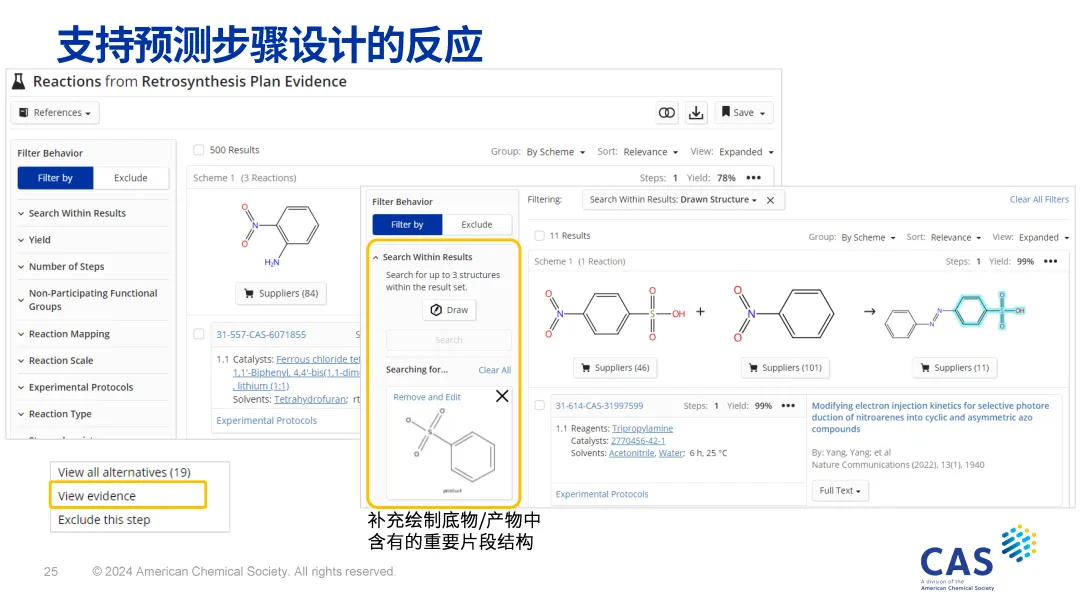Check the 11 Results select-all checkbox
Screen dimensions: 1080x610
click(x=540, y=236)
